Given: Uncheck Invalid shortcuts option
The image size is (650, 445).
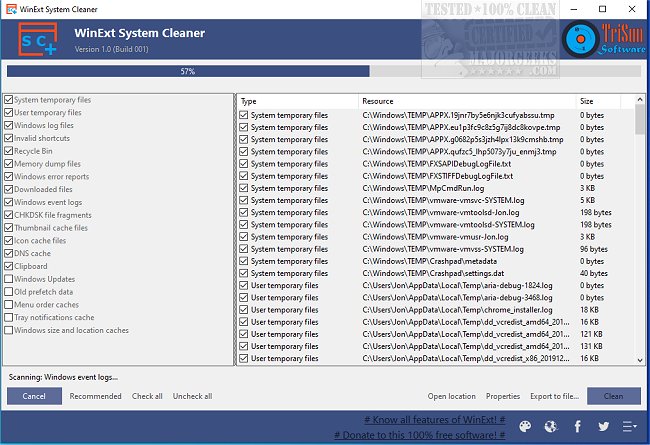Looking at the screenshot, I should coord(9,138).
